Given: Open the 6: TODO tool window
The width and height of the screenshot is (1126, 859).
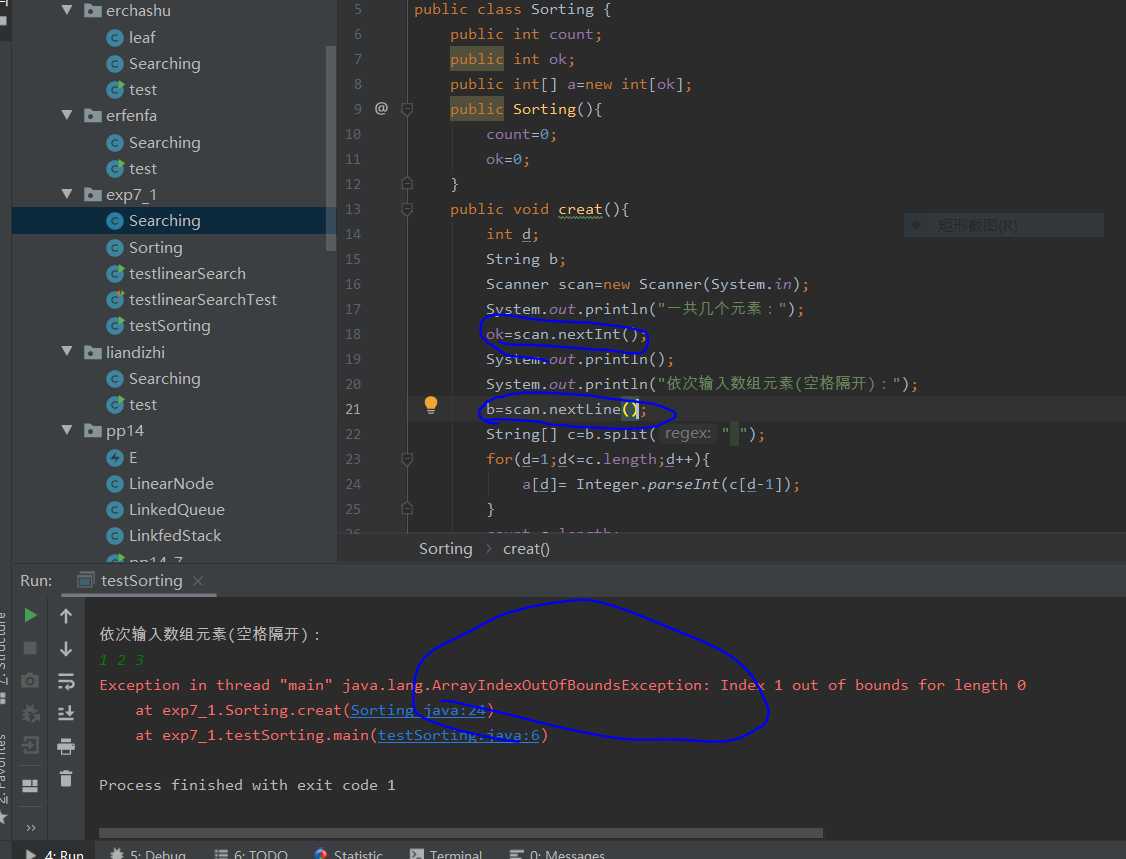Looking at the screenshot, I should tap(251, 853).
